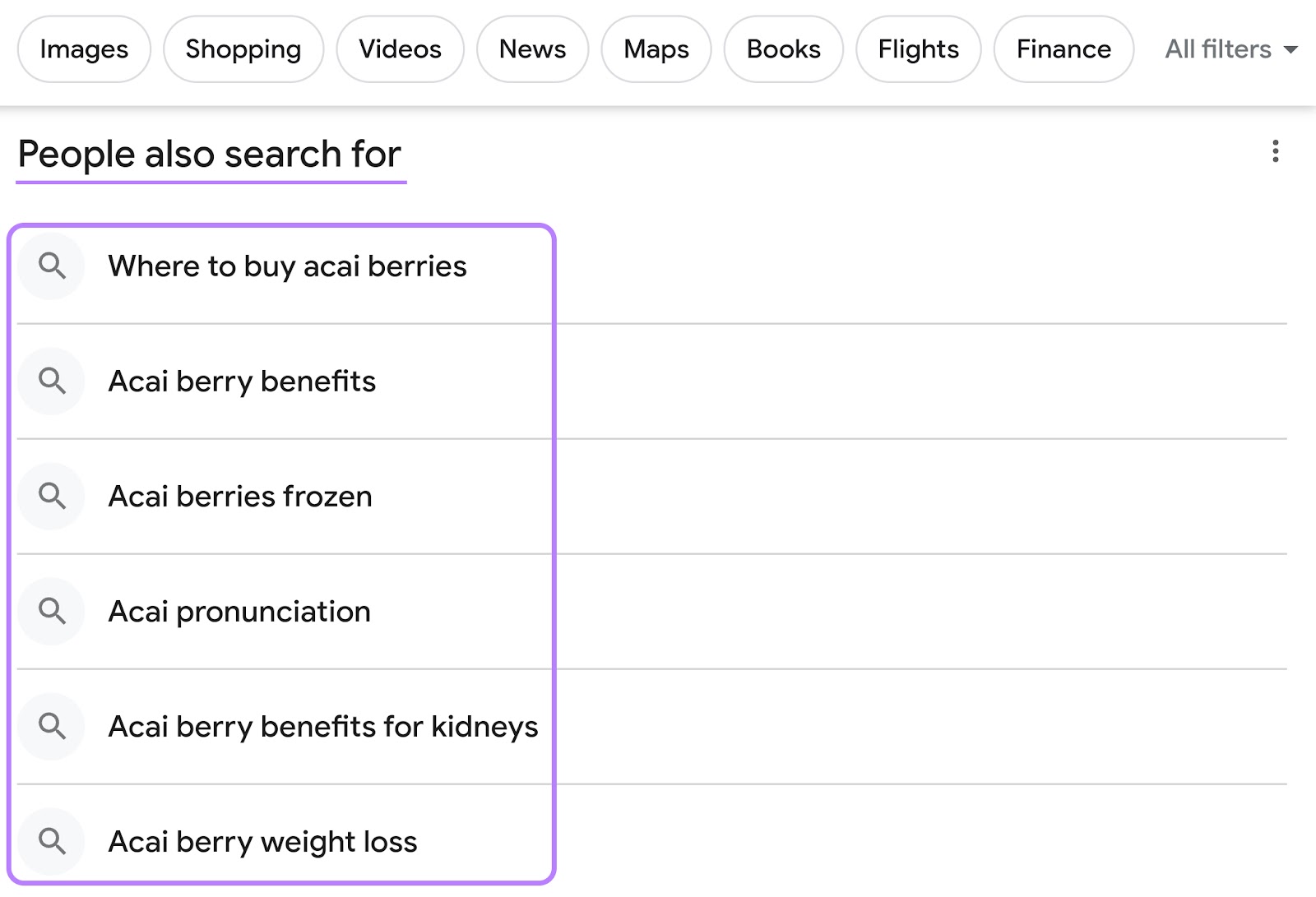The width and height of the screenshot is (1316, 897).
Task: Open the Videos results filter
Action: pyautogui.click(x=400, y=49)
